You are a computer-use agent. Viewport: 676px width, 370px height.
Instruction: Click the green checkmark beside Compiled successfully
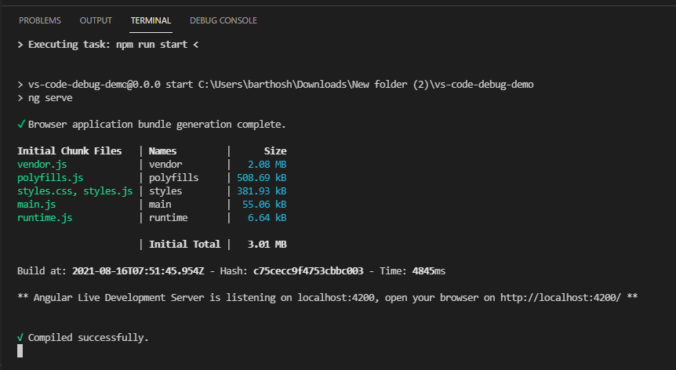(x=20, y=338)
